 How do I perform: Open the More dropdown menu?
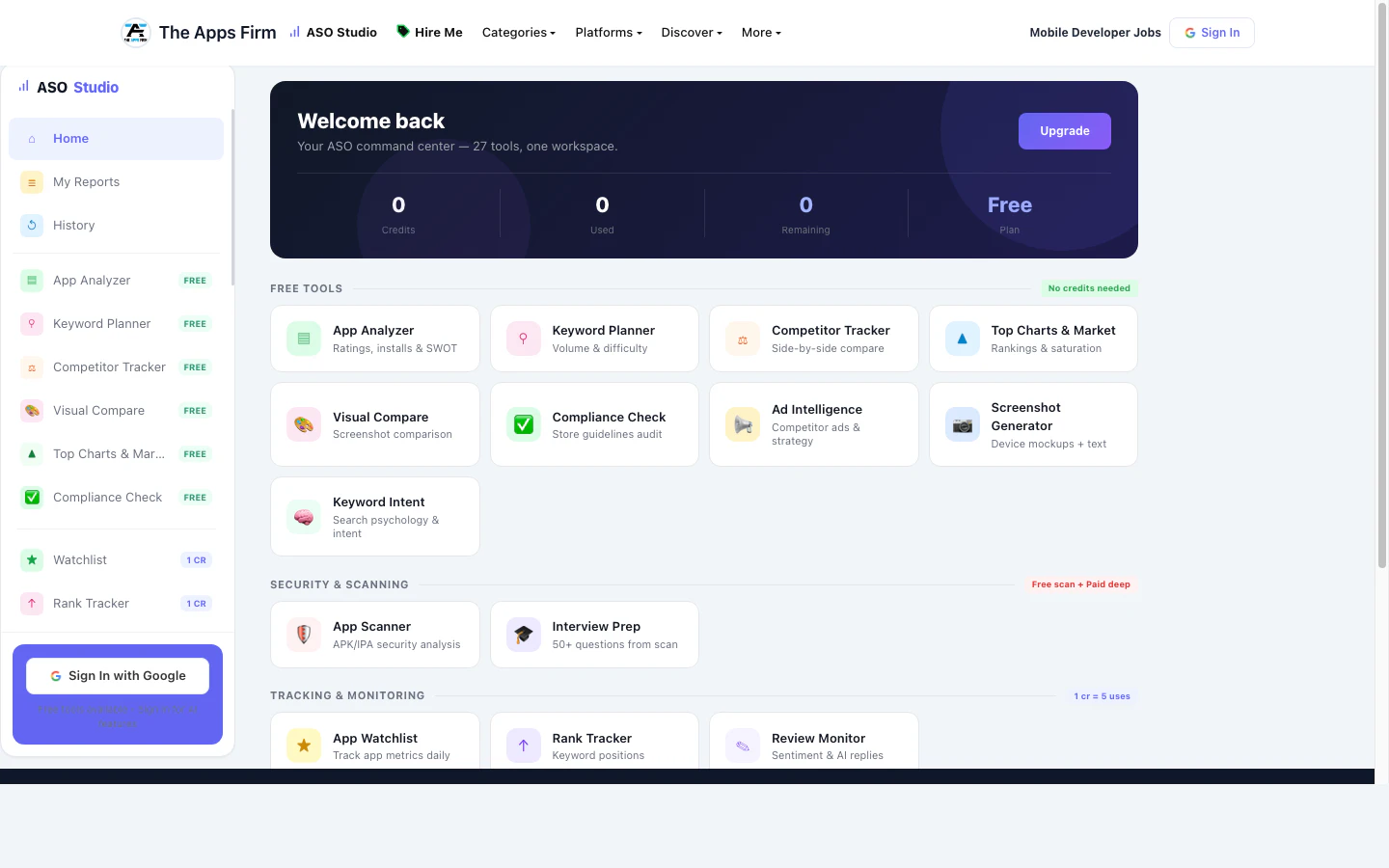pyautogui.click(x=761, y=33)
